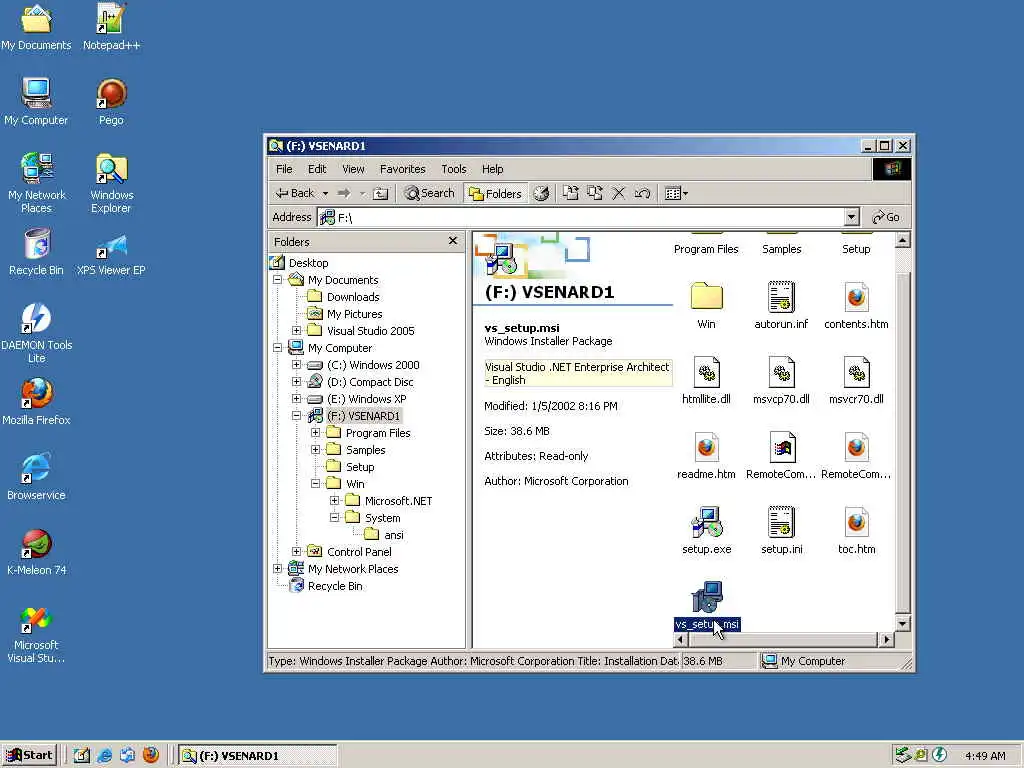This screenshot has width=1024, height=768.
Task: Click the Go button
Action: click(x=886, y=217)
